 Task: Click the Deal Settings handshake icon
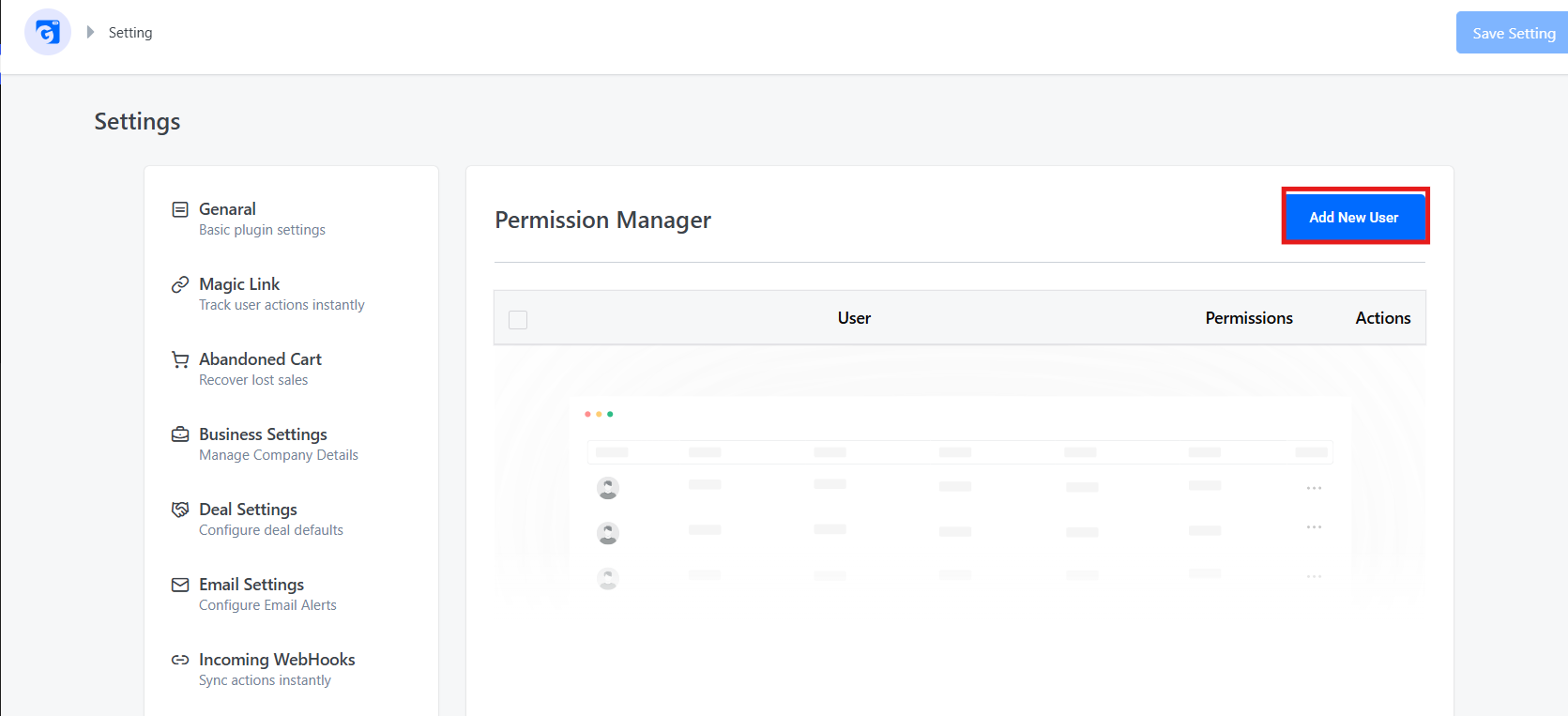[x=180, y=510]
